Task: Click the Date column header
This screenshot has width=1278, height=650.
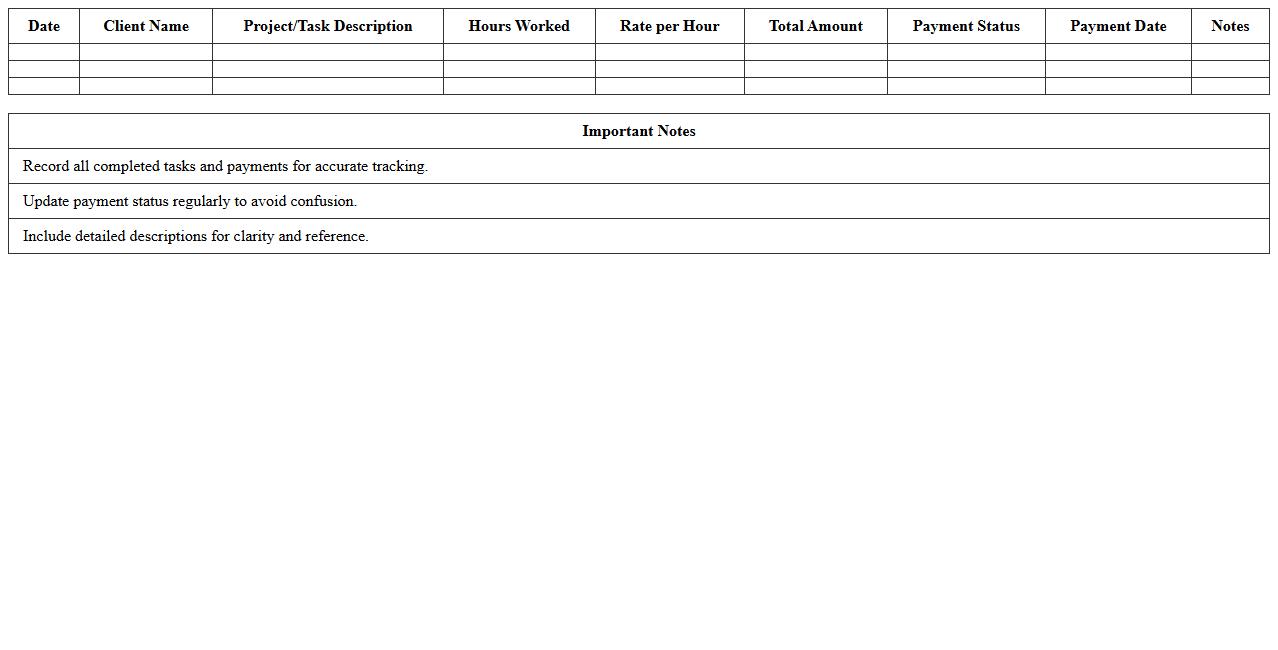Action: coord(44,26)
